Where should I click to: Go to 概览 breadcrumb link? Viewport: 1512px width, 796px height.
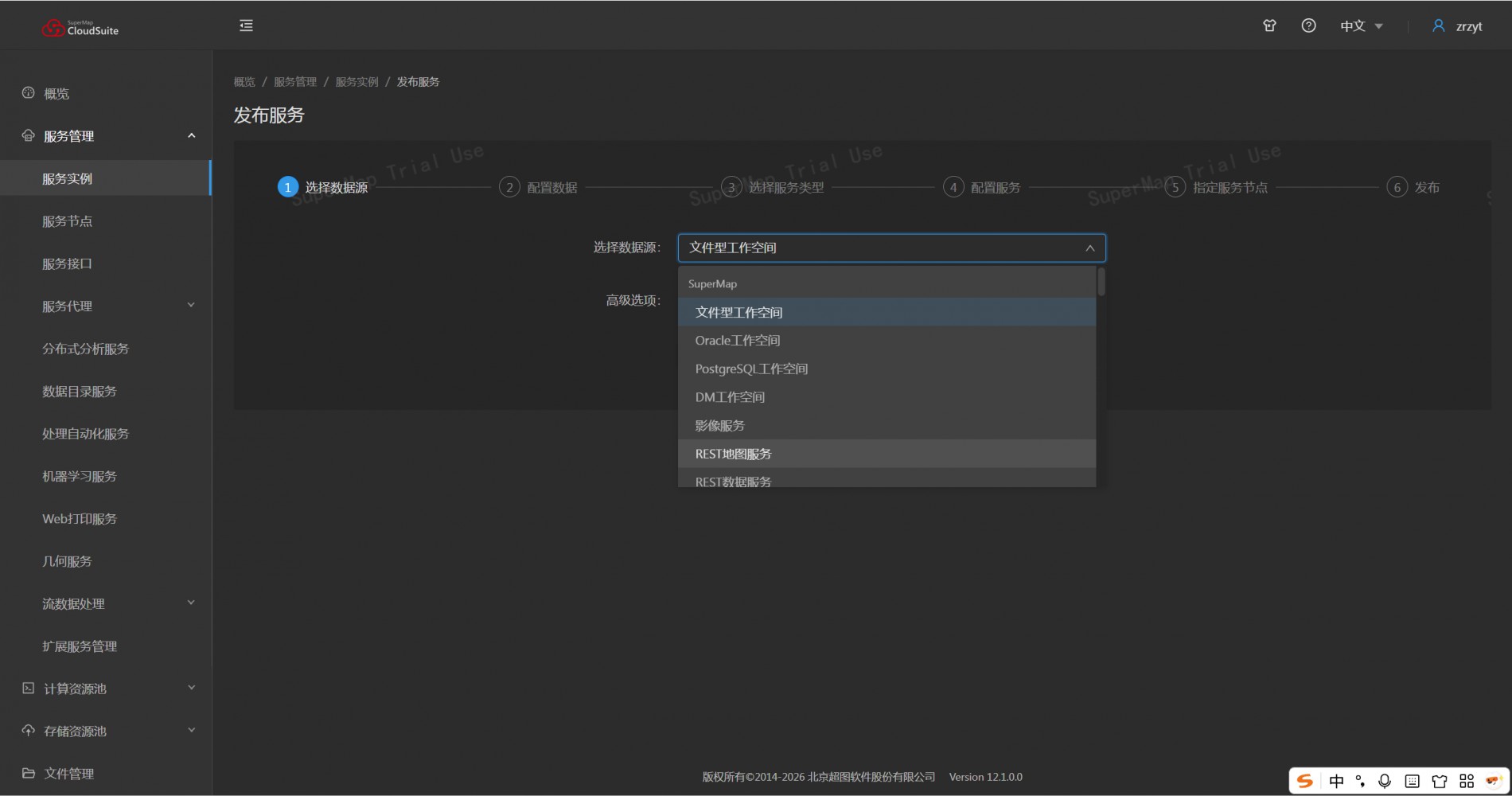point(244,82)
